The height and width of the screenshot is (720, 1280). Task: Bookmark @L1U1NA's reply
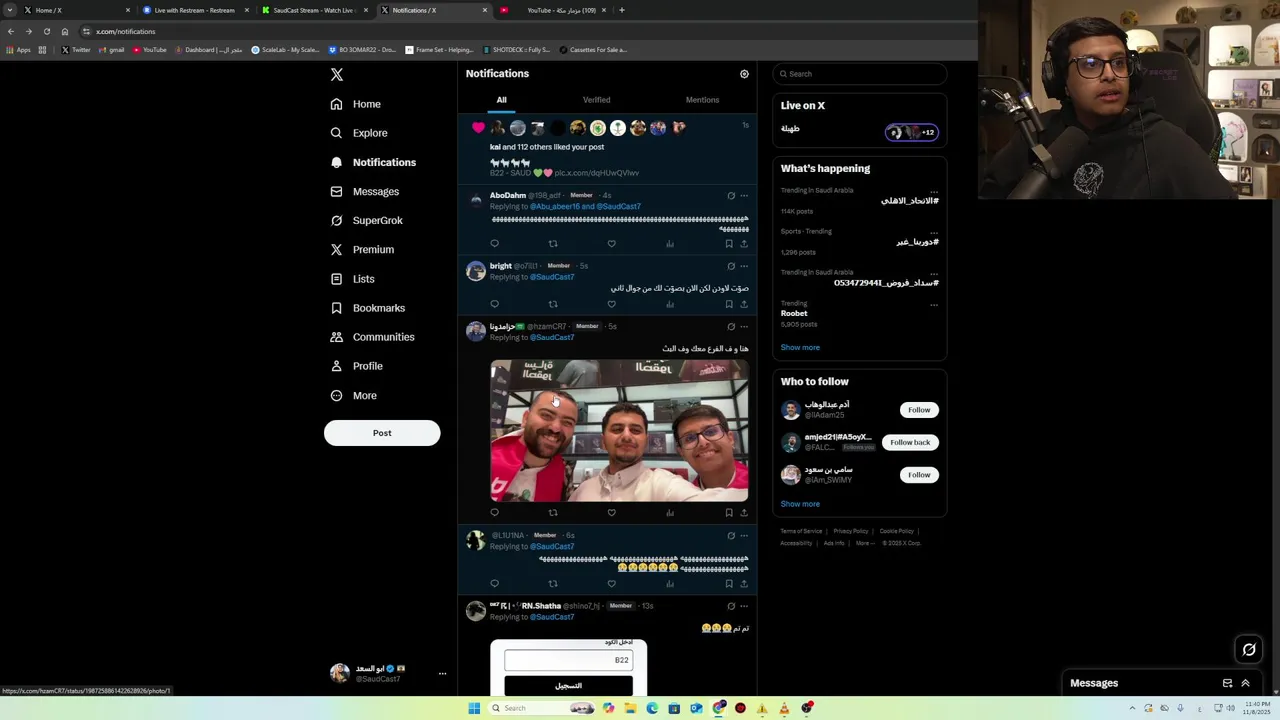729,583
